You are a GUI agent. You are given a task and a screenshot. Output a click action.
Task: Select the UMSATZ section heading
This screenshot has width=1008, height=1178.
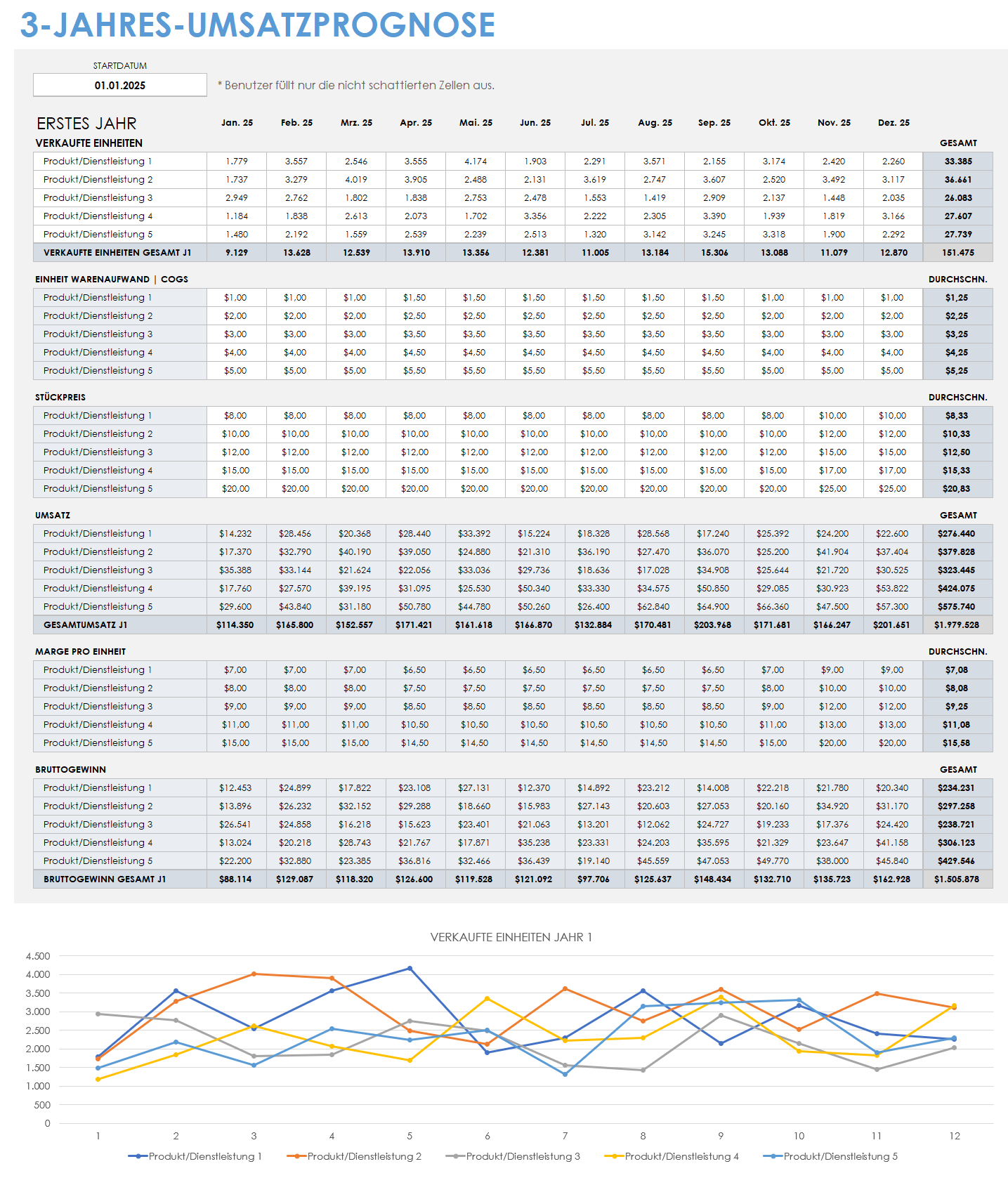(x=53, y=516)
